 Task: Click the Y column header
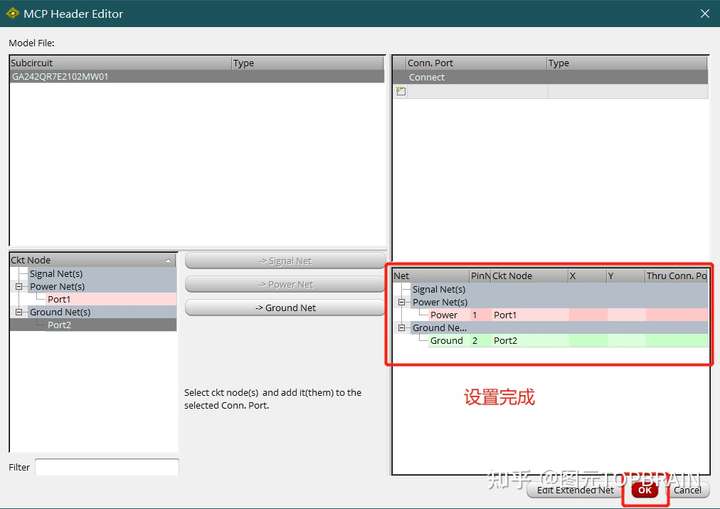(x=625, y=276)
